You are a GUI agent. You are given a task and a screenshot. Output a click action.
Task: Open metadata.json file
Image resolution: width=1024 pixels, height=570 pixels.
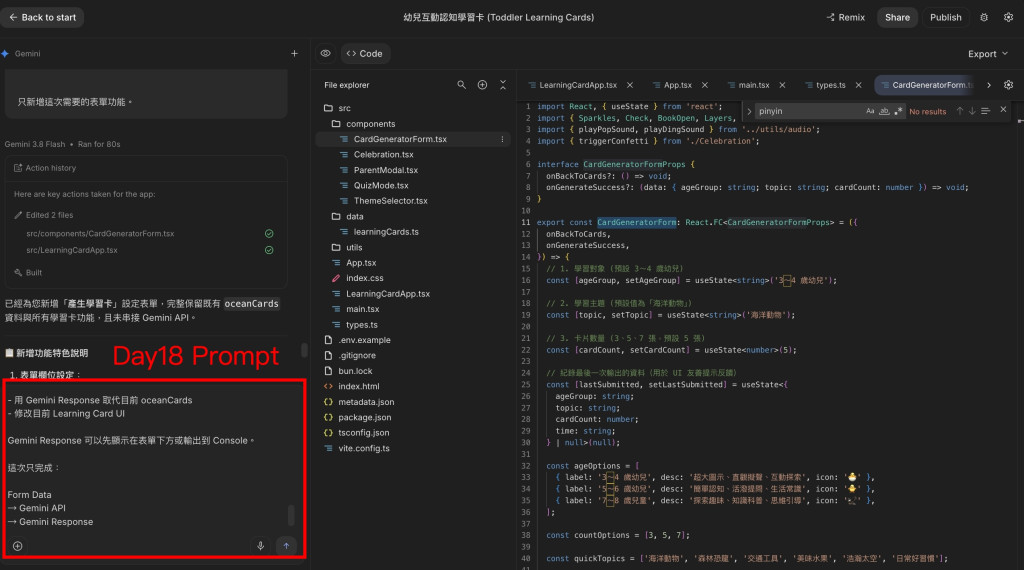pos(366,402)
